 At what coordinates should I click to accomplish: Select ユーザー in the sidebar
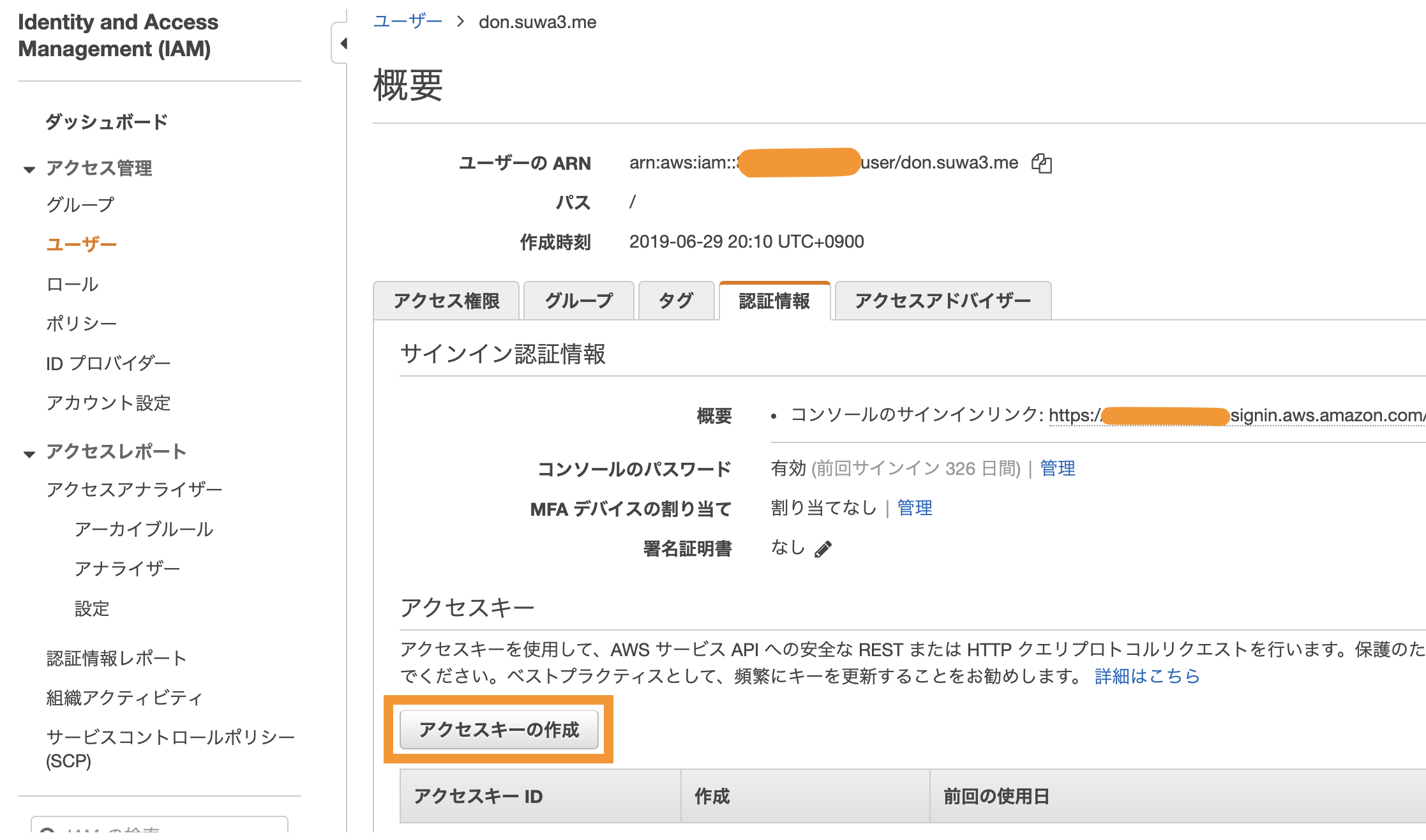click(x=82, y=244)
